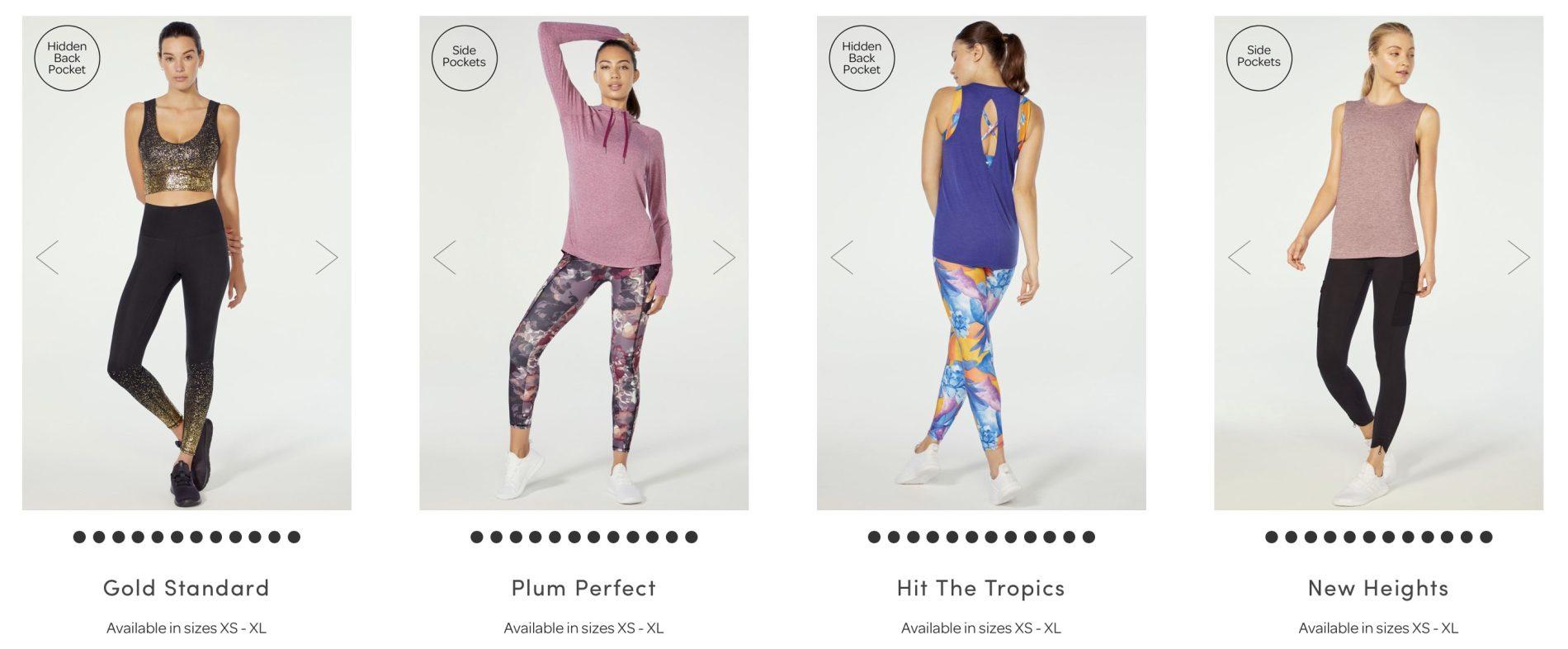Choose last carousel dot under New Heights

(x=1486, y=537)
